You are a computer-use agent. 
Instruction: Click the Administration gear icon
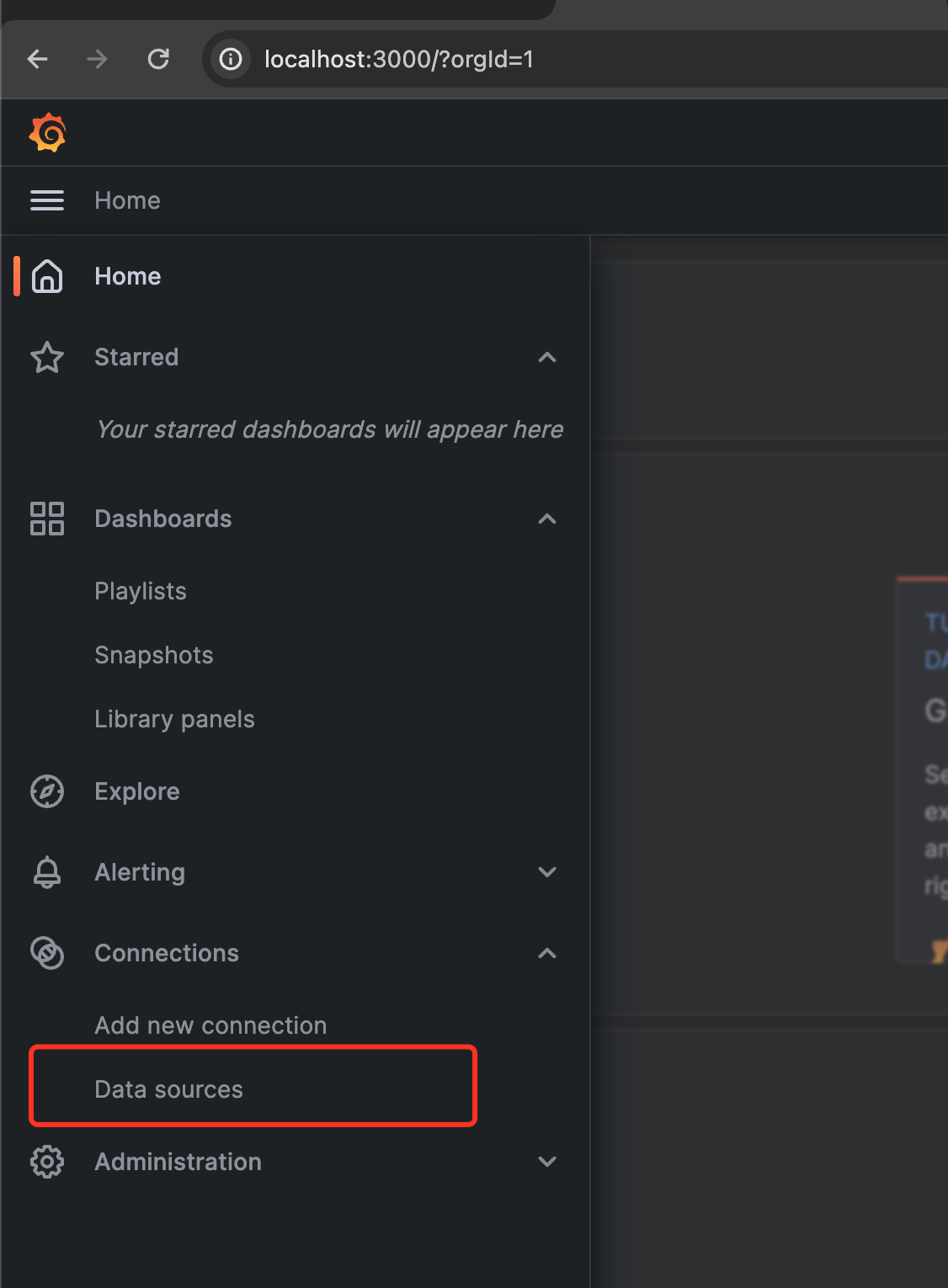[47, 1162]
